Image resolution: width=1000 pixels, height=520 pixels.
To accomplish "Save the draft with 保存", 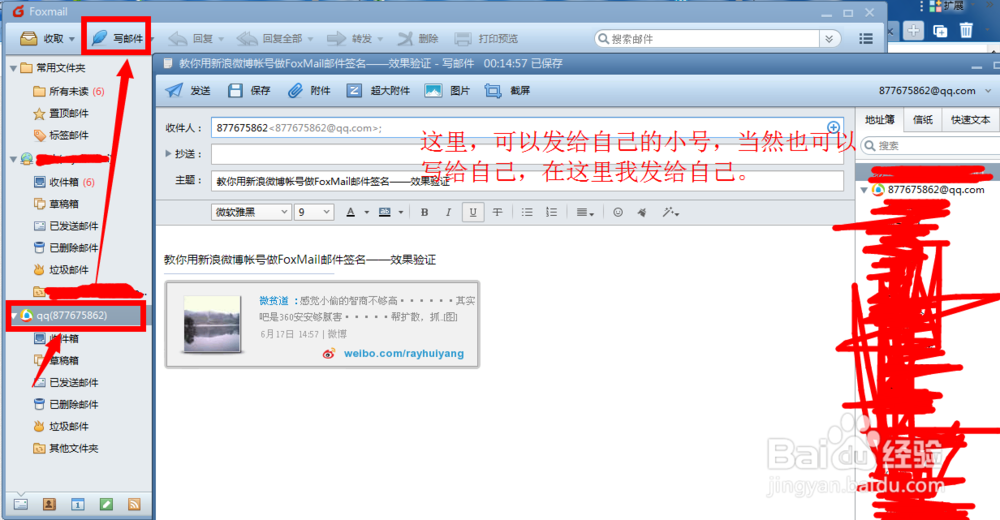I will coord(249,91).
